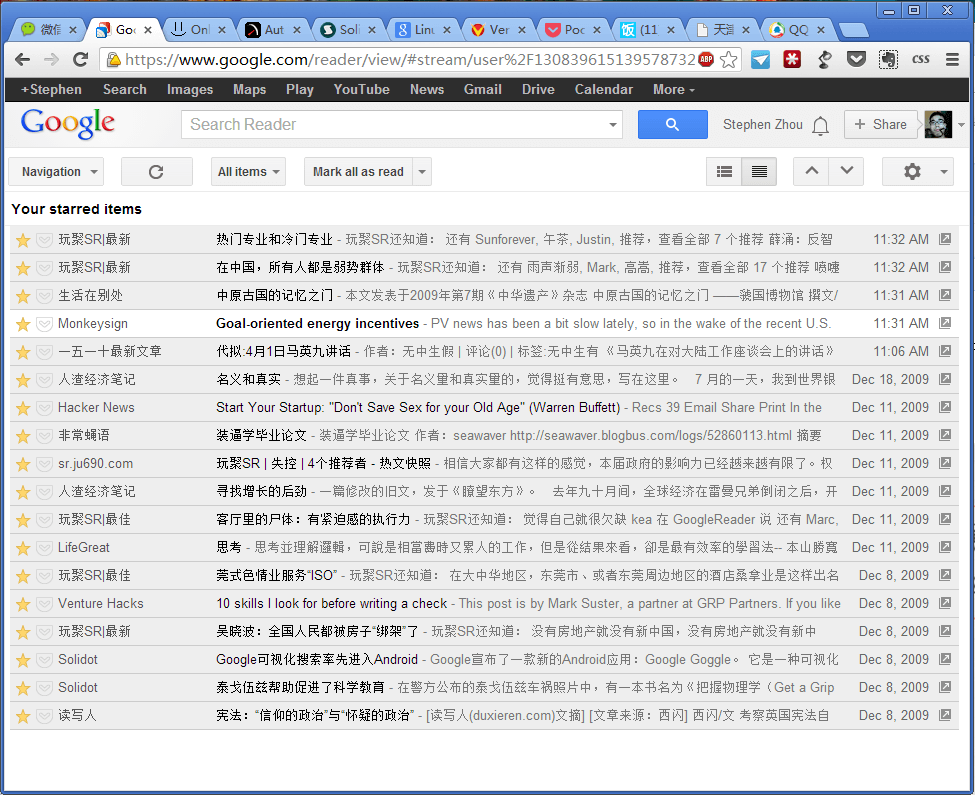The width and height of the screenshot is (975, 795).
Task: Reload the page with browser refresh icon
Action: 80,60
